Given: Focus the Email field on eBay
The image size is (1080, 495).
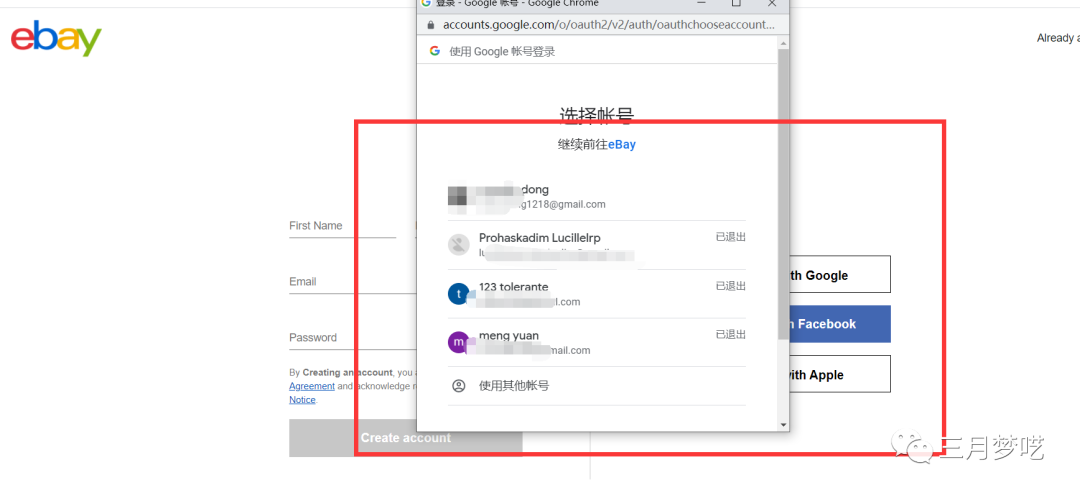Looking at the screenshot, I should [353, 282].
